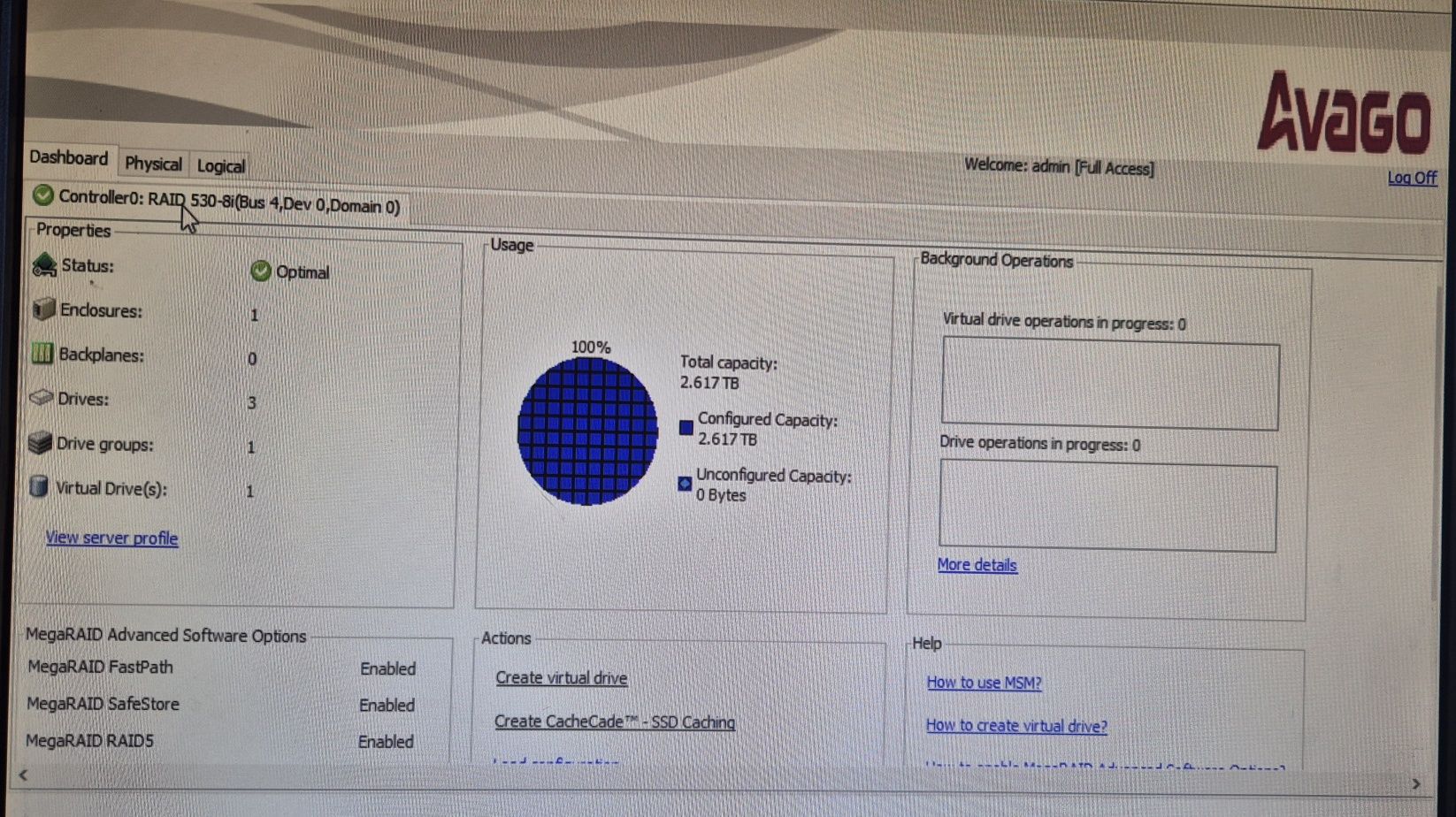Click the Unconfigured Capacity color swatch
The image size is (1456, 817).
(x=685, y=484)
